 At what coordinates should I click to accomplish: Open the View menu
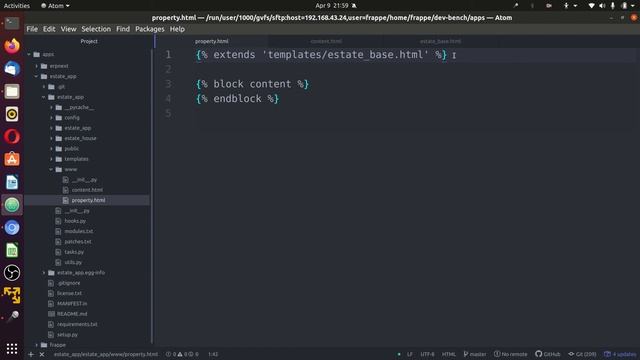[68, 29]
